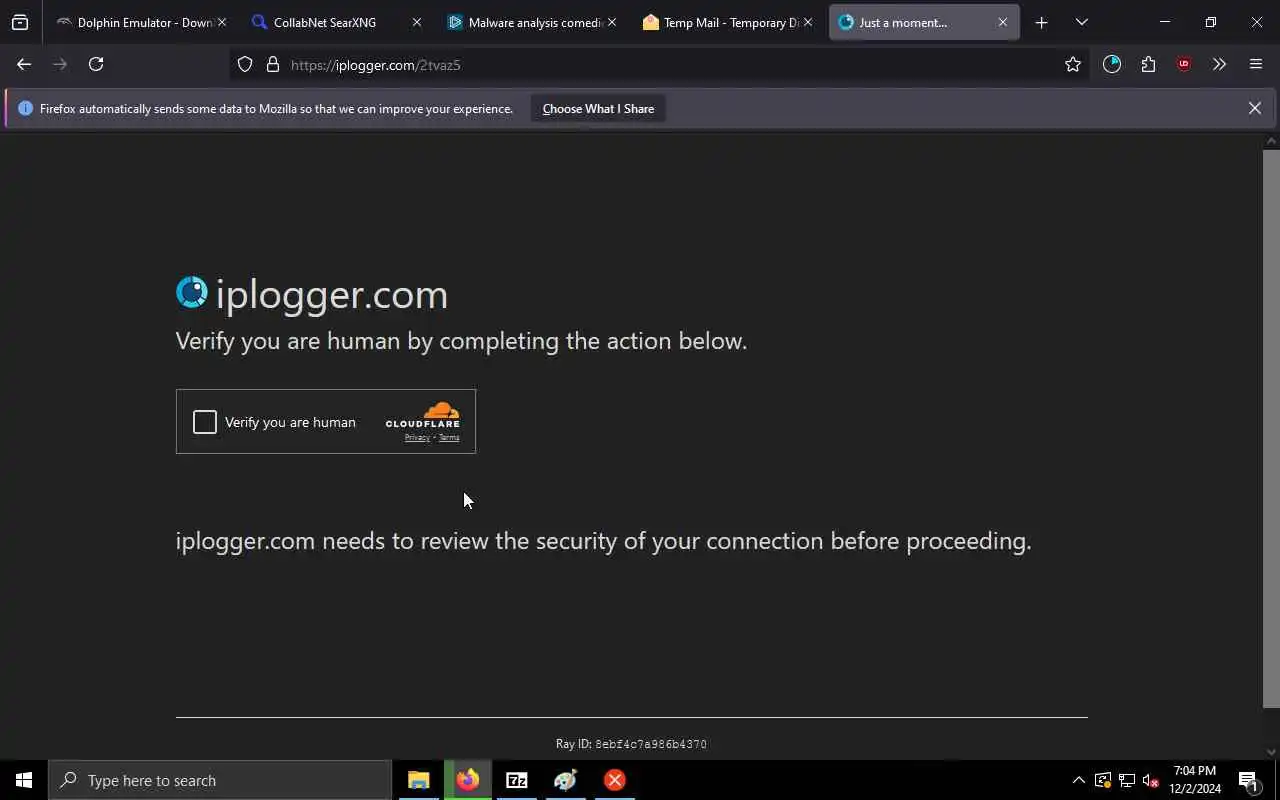Restore down the Firefox window

click(x=1210, y=22)
